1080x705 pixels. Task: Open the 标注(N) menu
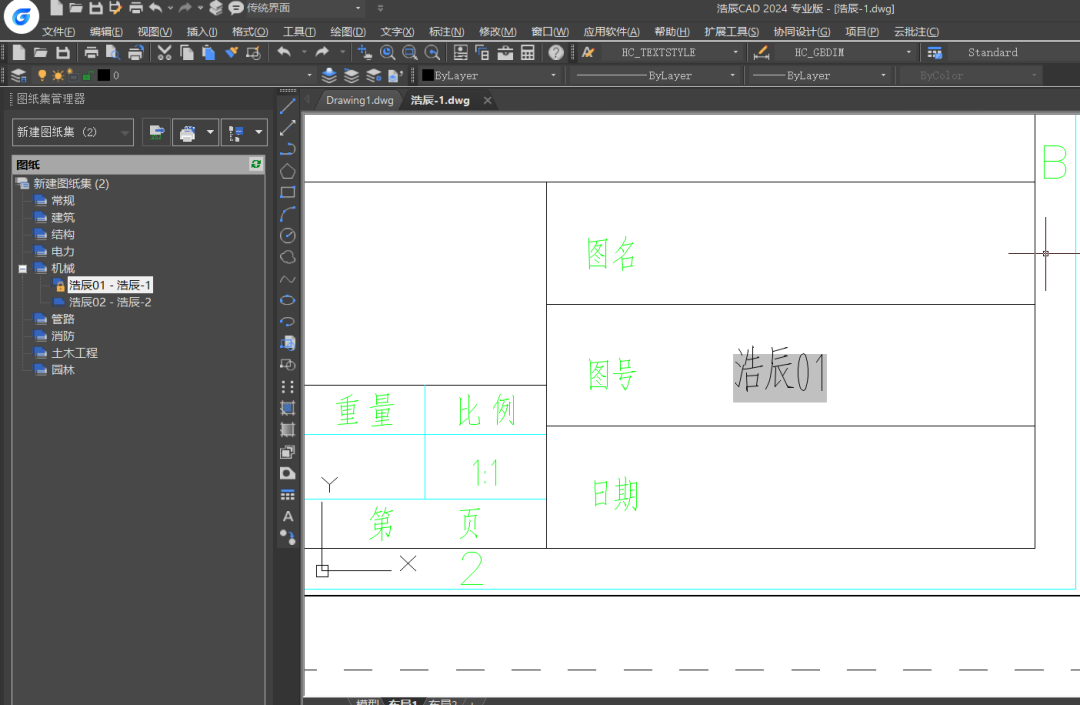pyautogui.click(x=446, y=32)
